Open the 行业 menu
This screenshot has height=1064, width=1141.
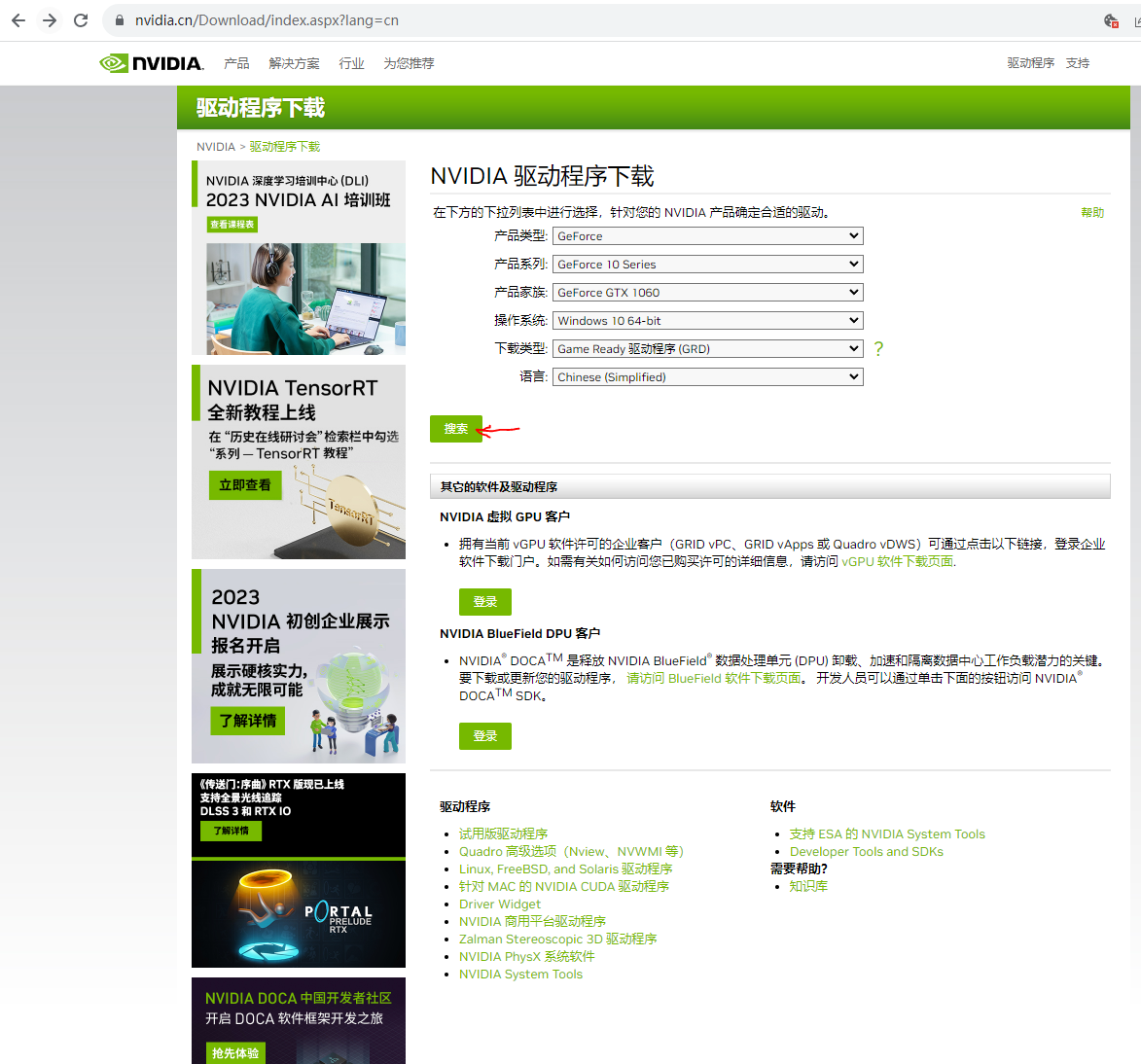click(x=351, y=63)
